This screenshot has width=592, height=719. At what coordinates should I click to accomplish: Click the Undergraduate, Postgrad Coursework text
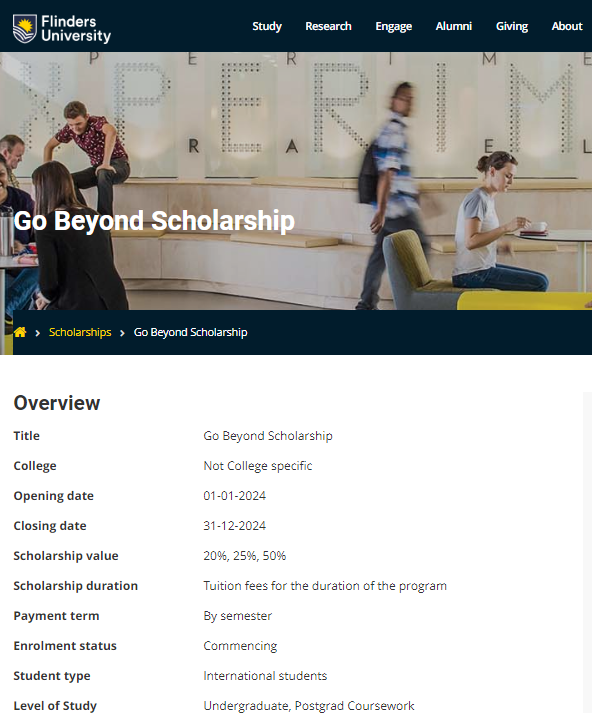(x=309, y=706)
